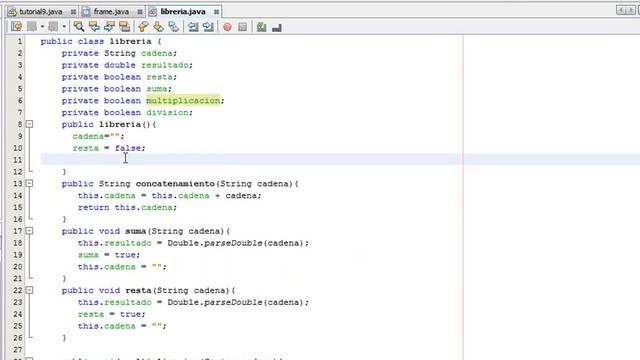Go forward in editor navigation history

tap(53, 27)
